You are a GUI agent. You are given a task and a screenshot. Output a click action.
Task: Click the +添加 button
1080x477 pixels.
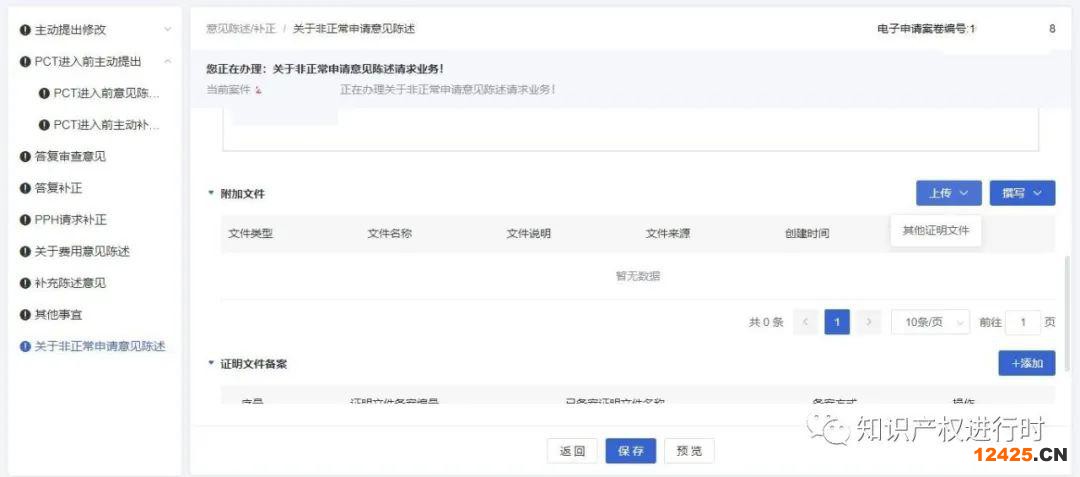click(1026, 363)
